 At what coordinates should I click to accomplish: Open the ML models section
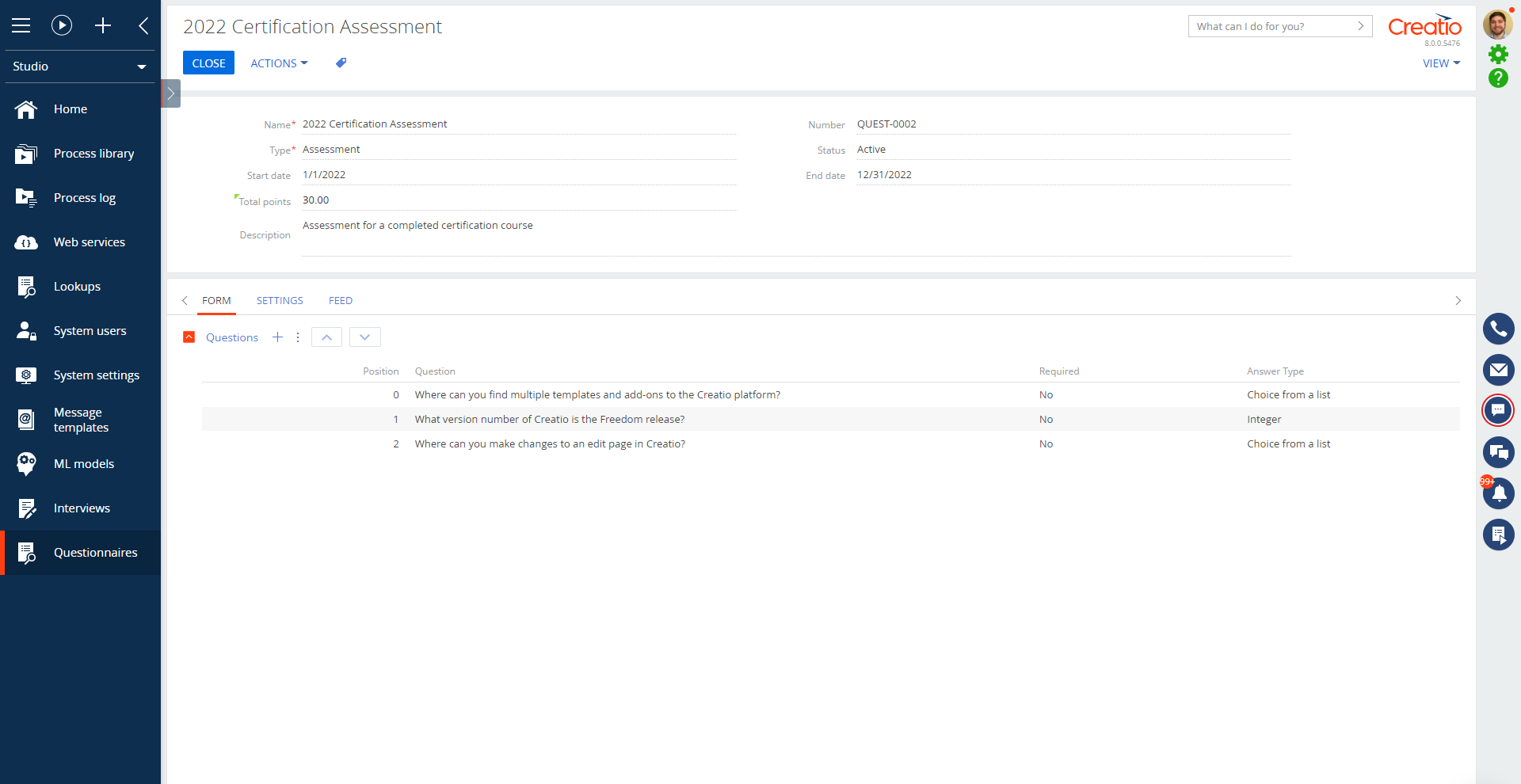click(84, 463)
